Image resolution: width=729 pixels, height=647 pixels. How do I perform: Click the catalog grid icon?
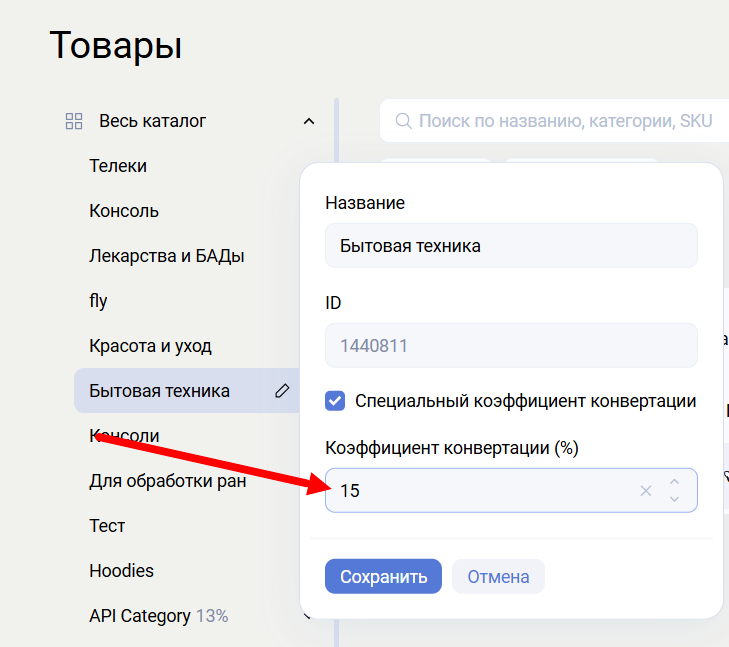[x=74, y=121]
